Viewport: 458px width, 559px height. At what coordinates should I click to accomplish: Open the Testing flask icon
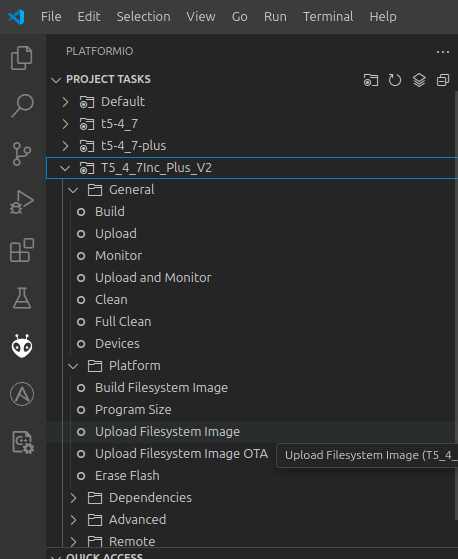[x=22, y=298]
